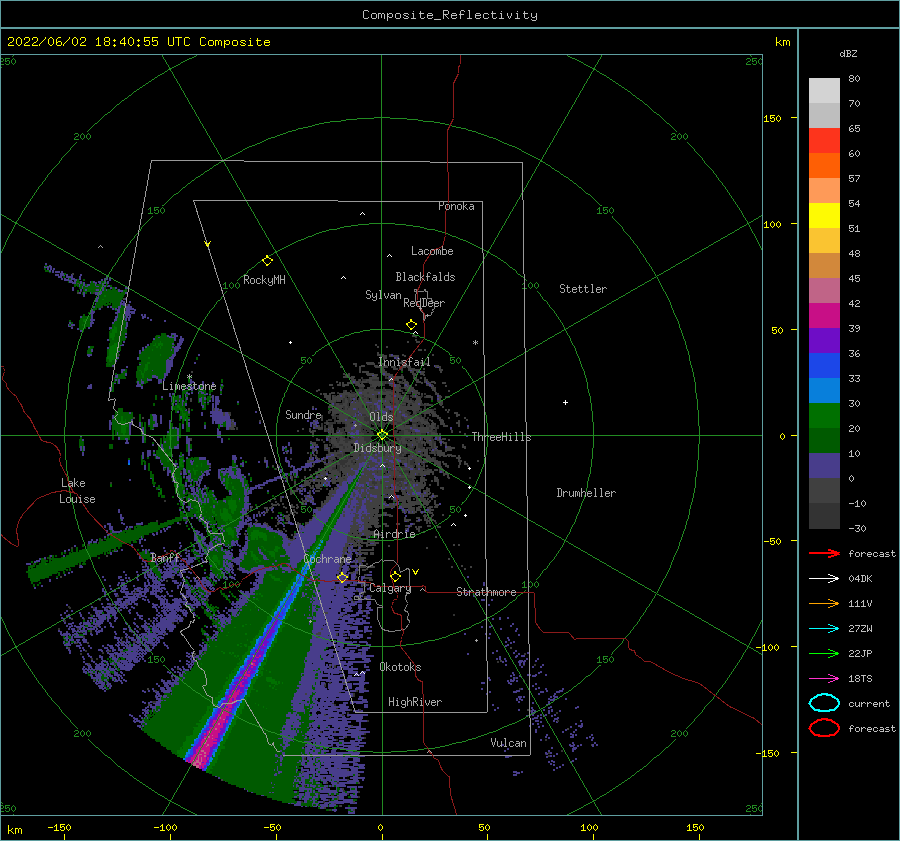Click the yellow diamond marker near RockyMH
Viewport: 900px width, 841px height.
[267, 261]
